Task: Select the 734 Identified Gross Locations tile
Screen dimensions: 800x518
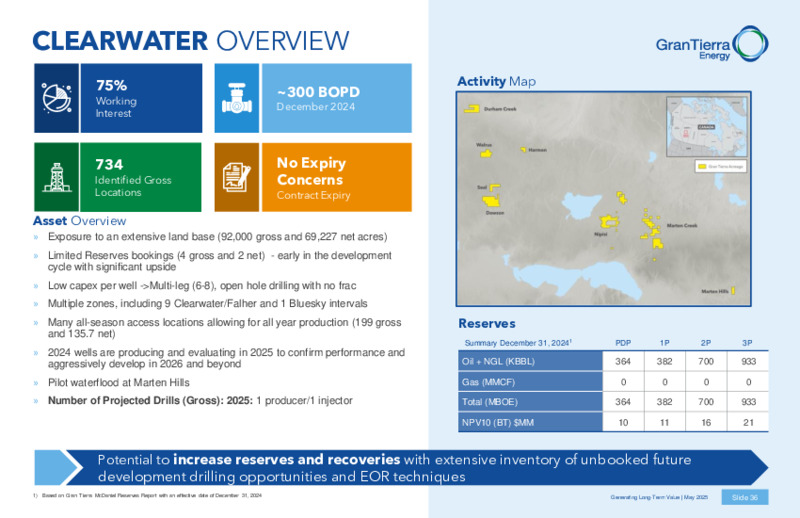Action: (118, 177)
